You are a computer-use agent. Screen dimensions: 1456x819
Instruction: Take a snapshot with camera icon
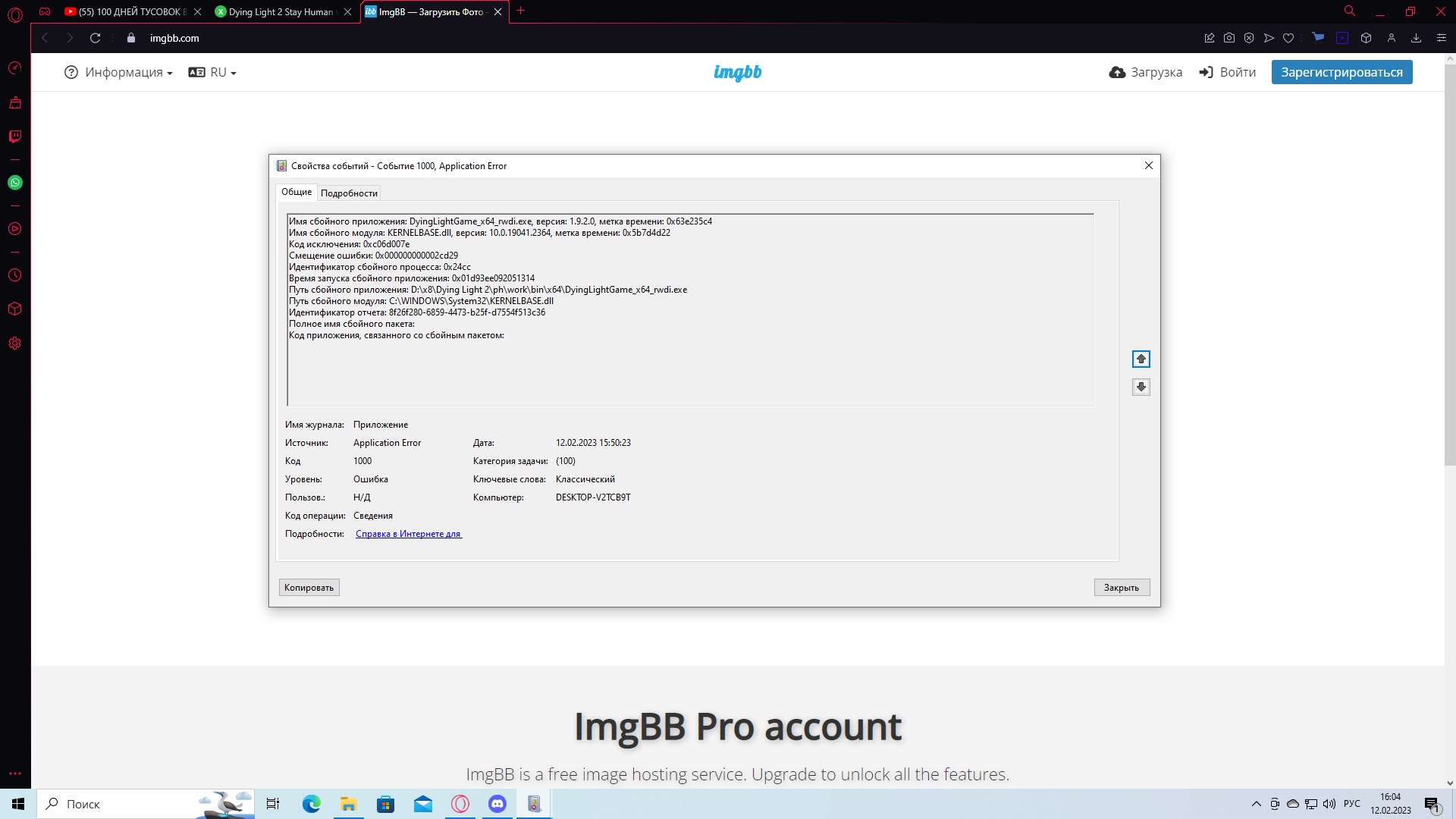pyautogui.click(x=1229, y=38)
